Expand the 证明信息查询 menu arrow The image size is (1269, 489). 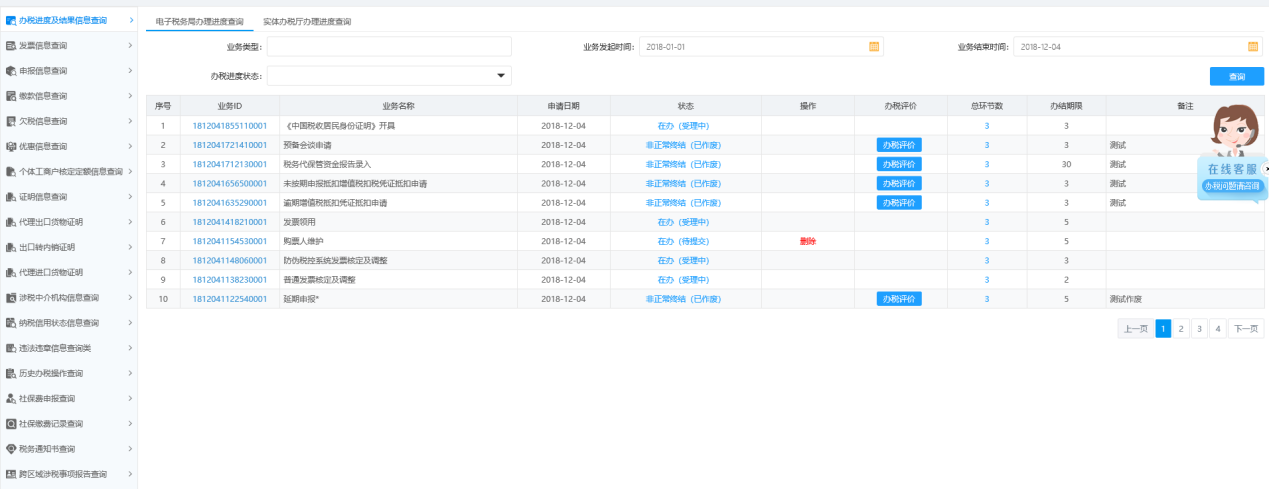[x=130, y=197]
